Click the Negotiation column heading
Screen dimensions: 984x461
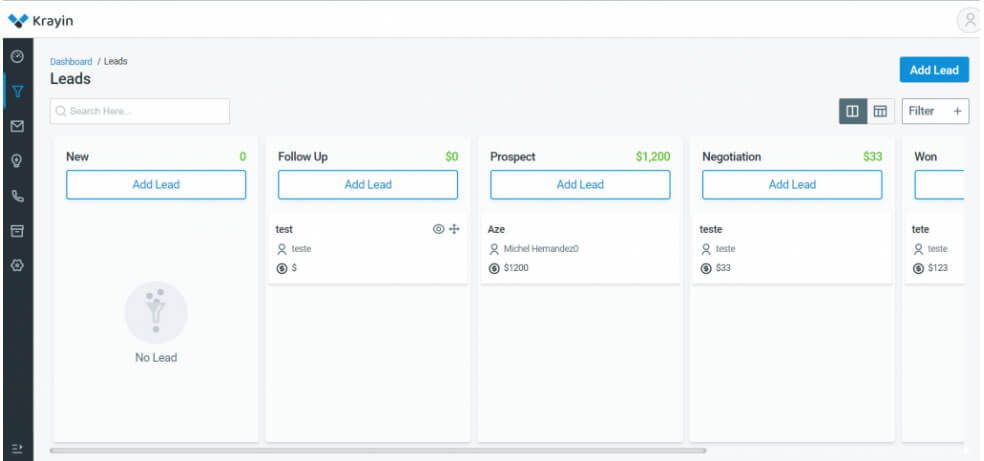[732, 157]
